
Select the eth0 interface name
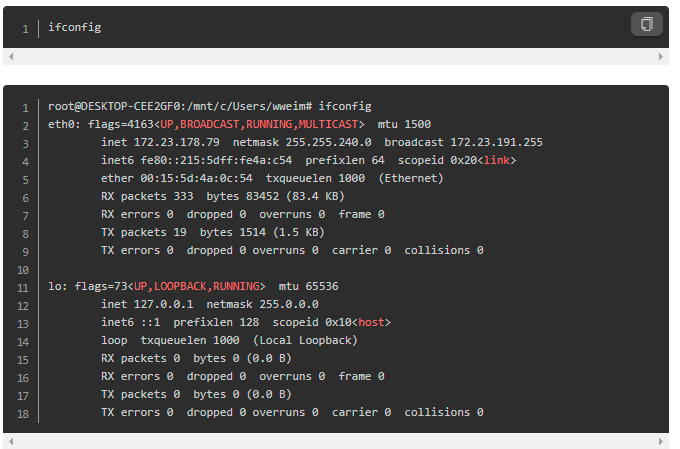tap(61, 125)
